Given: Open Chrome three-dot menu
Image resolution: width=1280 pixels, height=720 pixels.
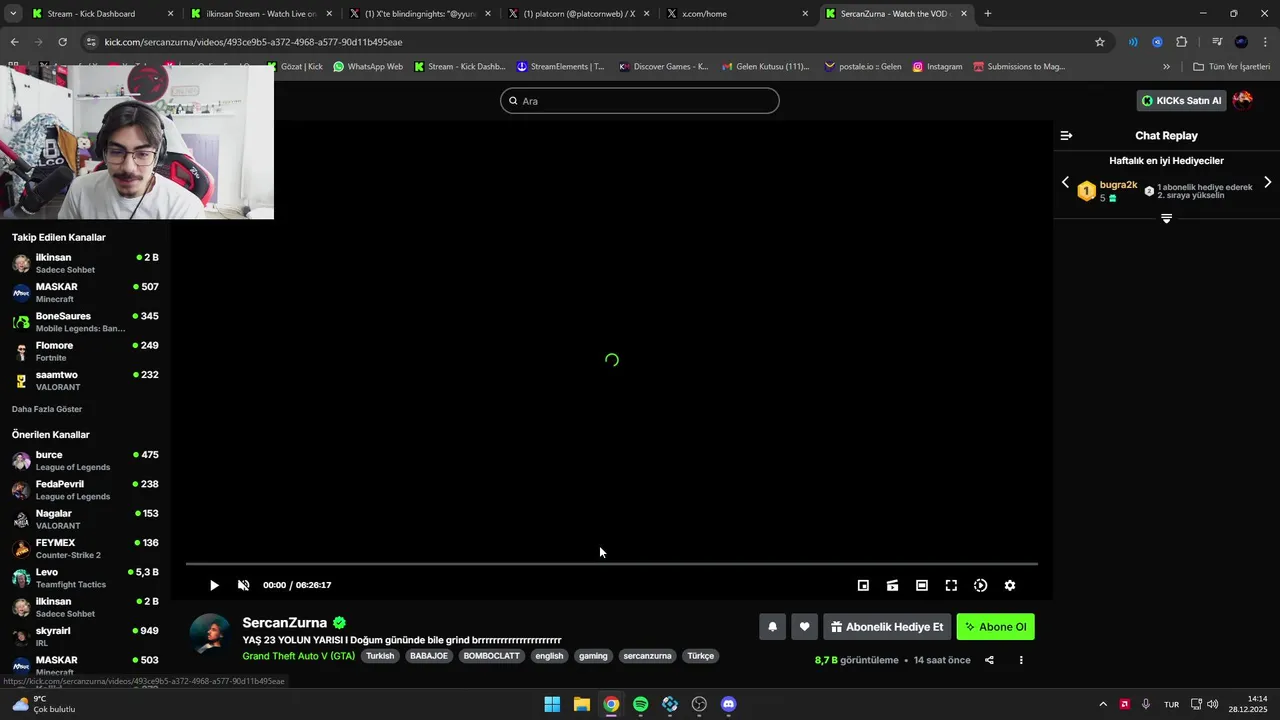Looking at the screenshot, I should click(1266, 42).
